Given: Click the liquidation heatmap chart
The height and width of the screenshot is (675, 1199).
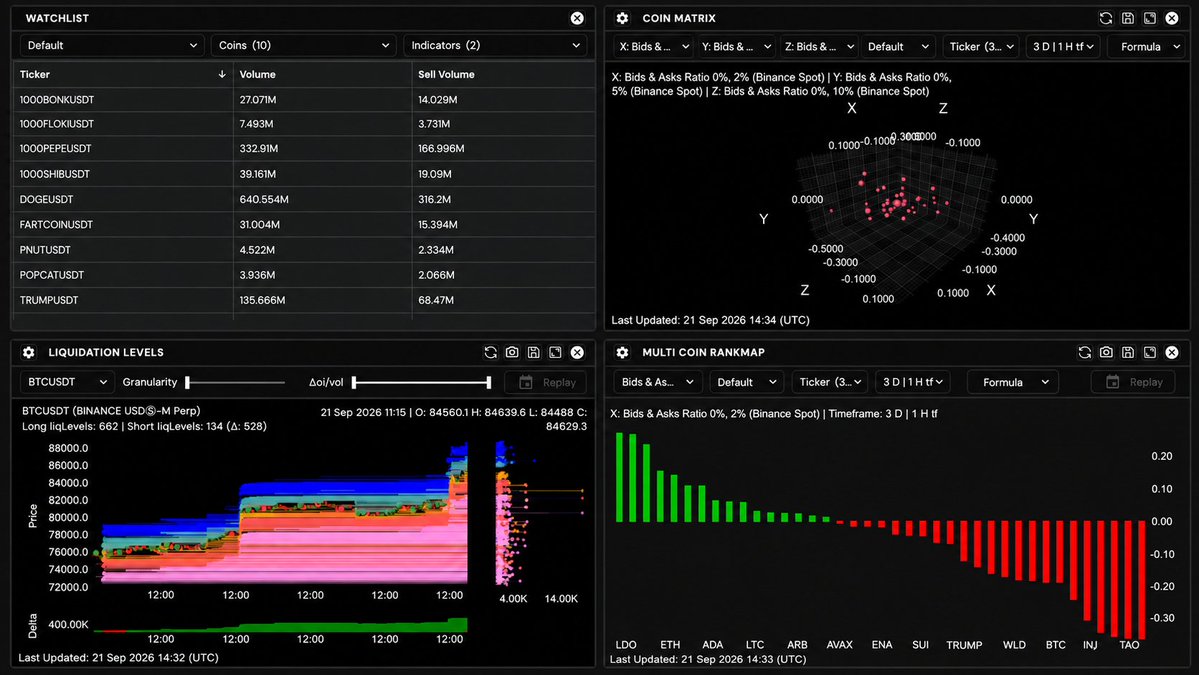Looking at the screenshot, I should coord(283,516).
